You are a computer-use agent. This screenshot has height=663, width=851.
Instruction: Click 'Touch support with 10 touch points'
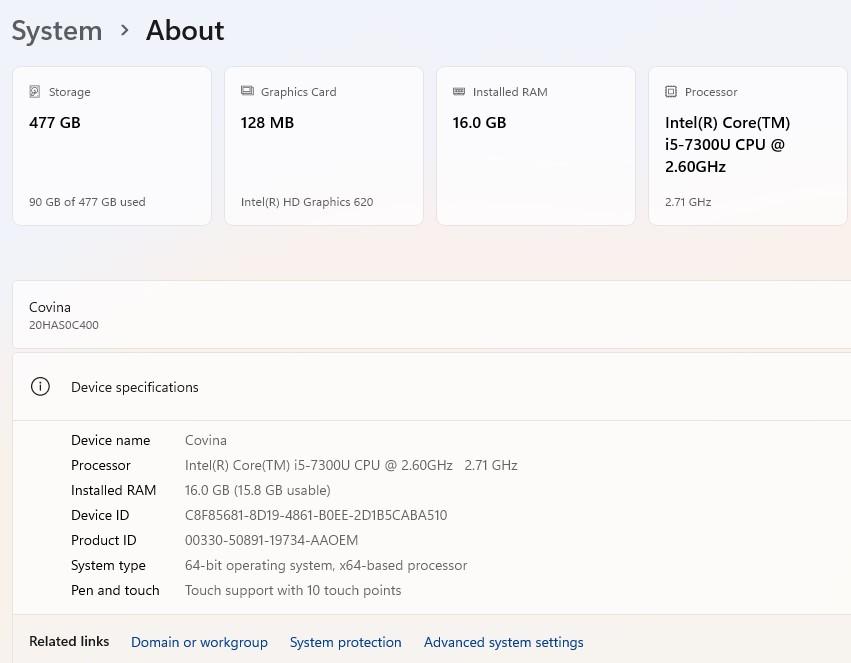point(293,590)
